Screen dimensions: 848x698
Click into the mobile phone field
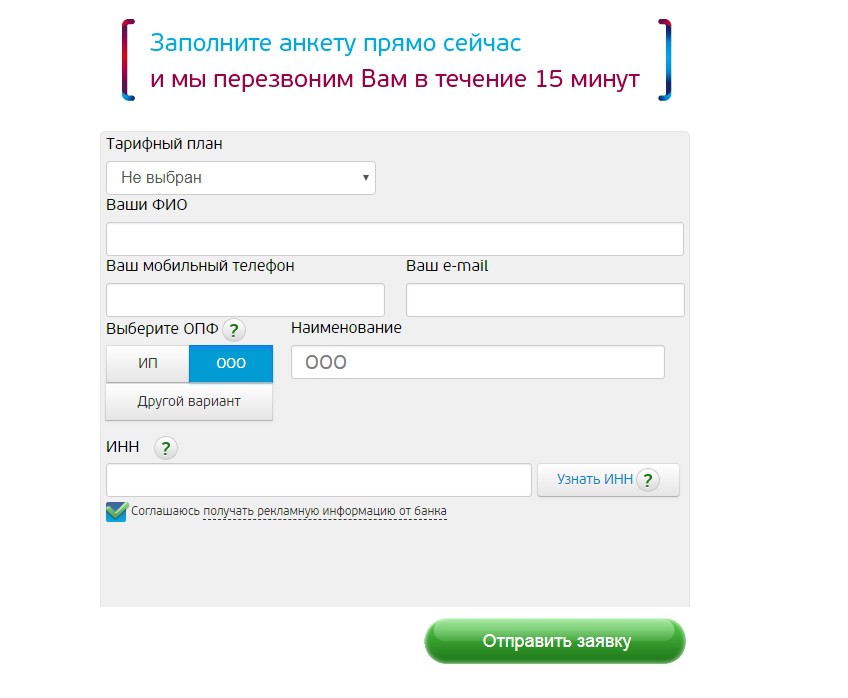point(245,300)
